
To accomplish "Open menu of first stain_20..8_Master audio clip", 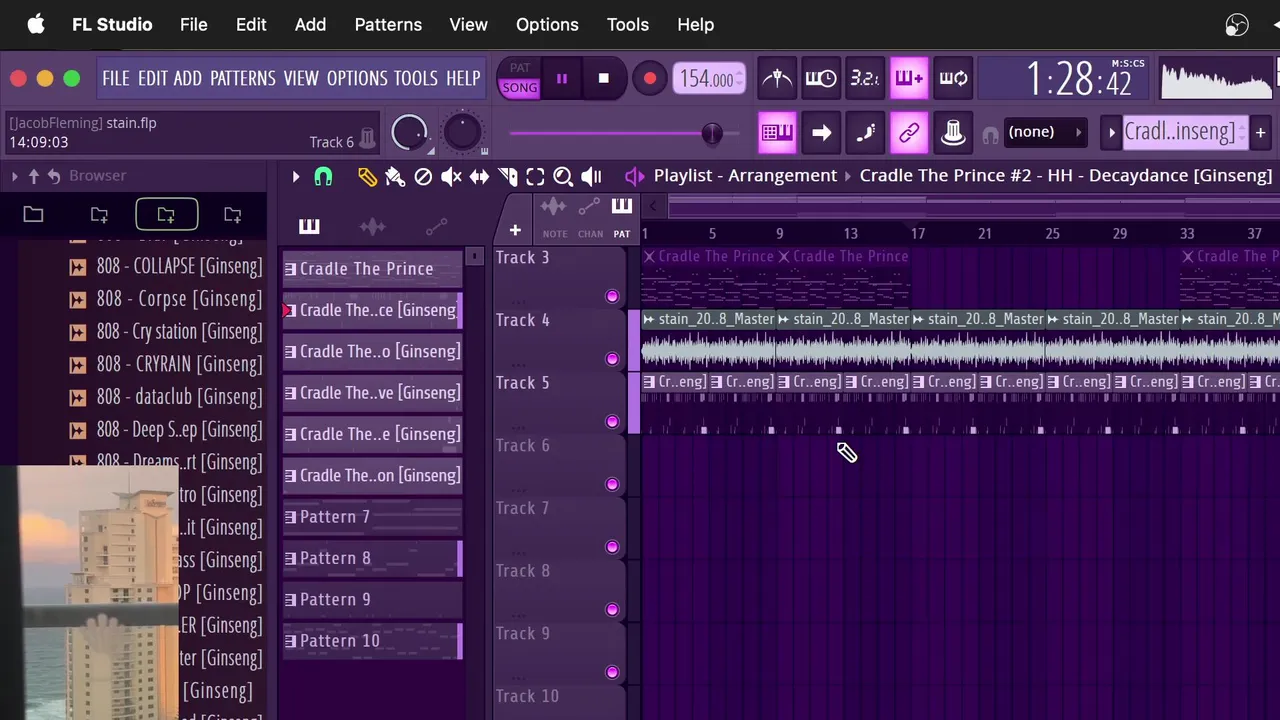I will 649,319.
